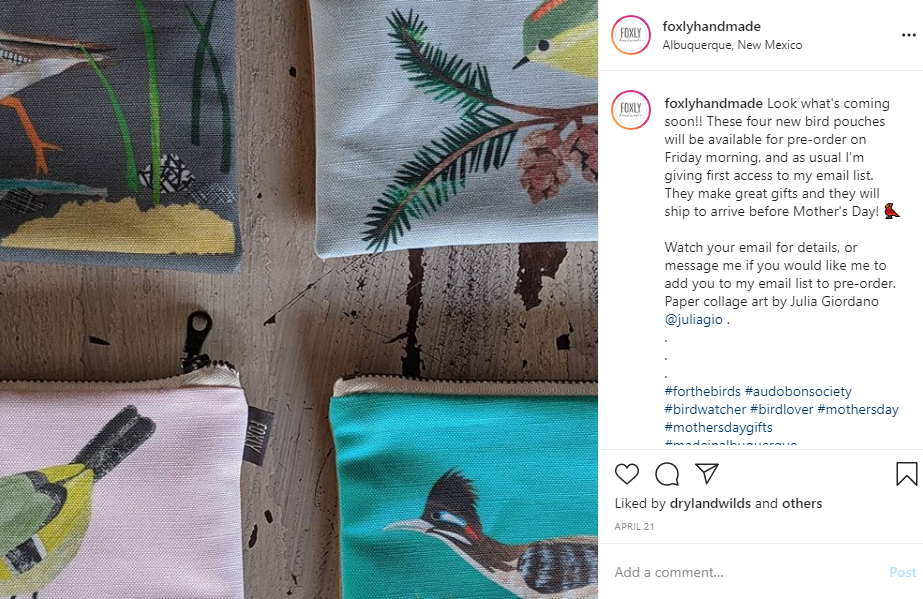Screen dimensions: 923x599
Task: Like the post with the heart icon
Action: point(628,475)
